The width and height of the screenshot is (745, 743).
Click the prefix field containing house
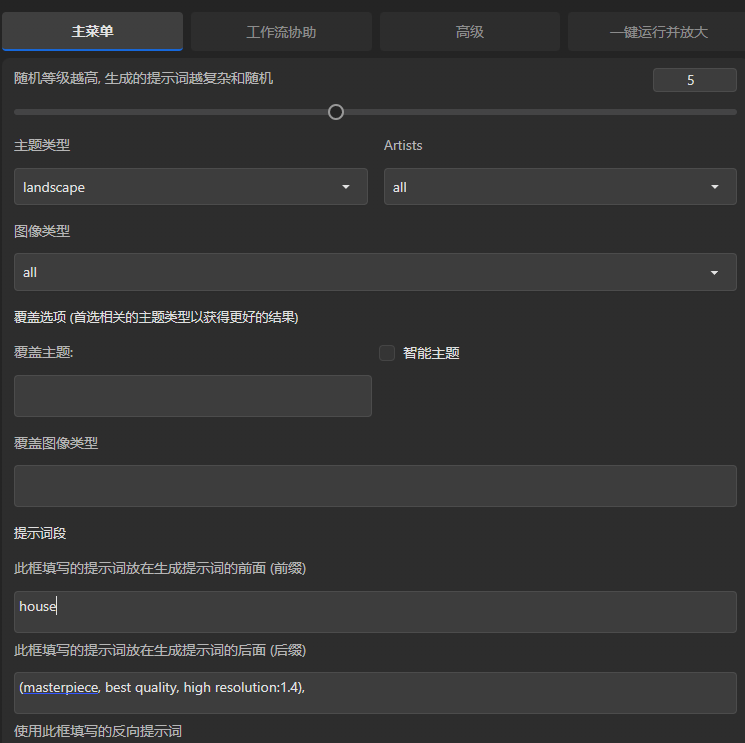tap(375, 611)
